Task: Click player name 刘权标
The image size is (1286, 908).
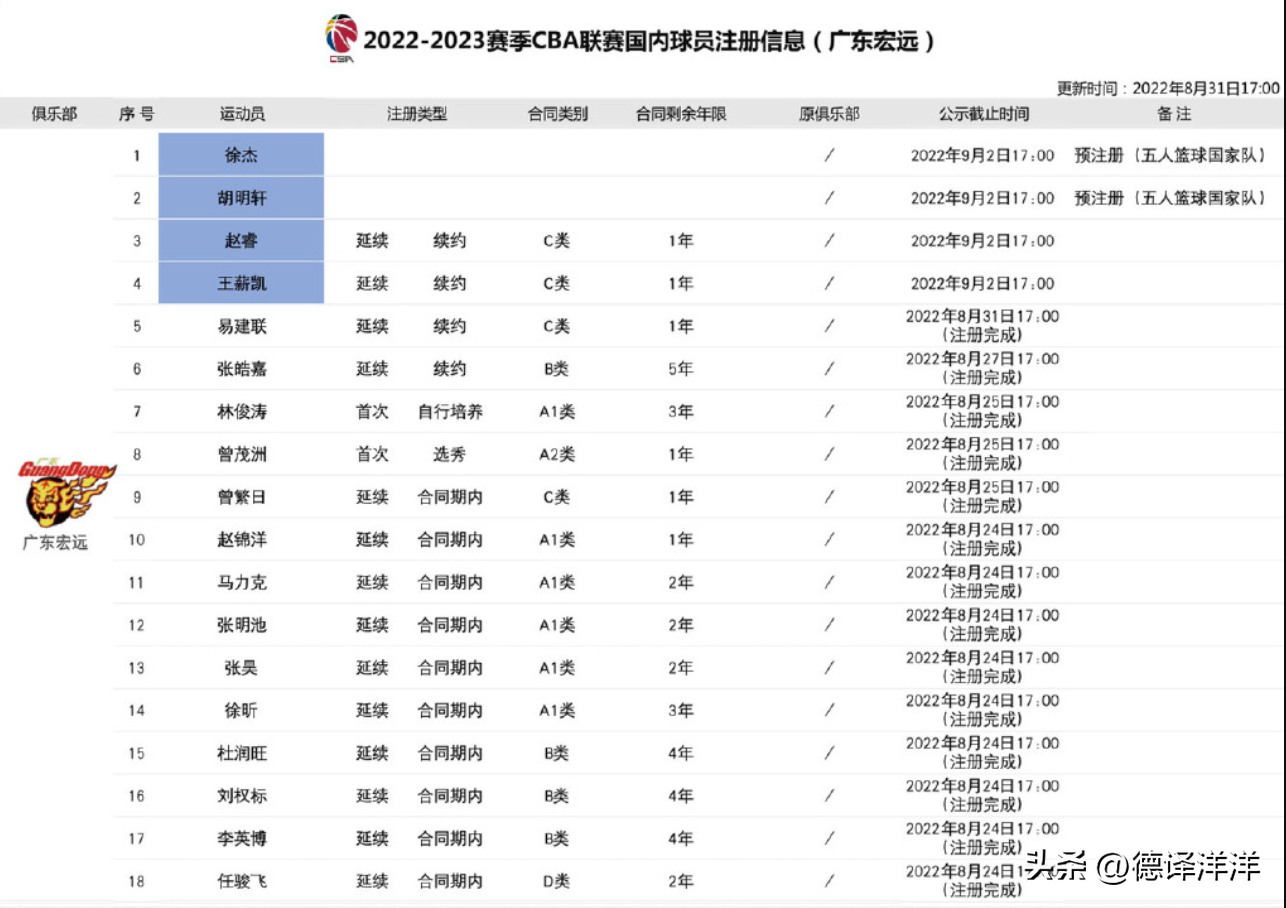Action: (242, 796)
